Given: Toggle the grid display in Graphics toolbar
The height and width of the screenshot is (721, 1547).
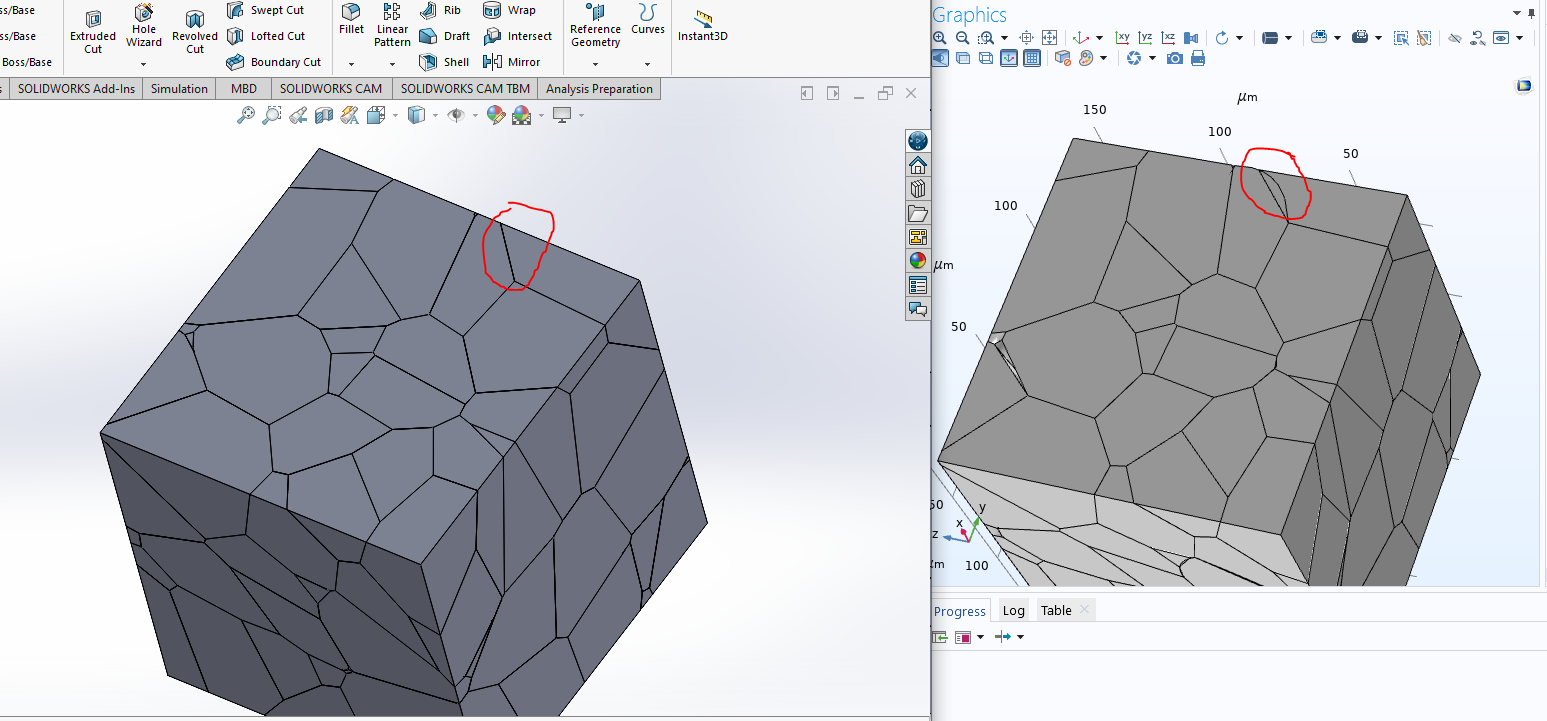Looking at the screenshot, I should (1032, 59).
